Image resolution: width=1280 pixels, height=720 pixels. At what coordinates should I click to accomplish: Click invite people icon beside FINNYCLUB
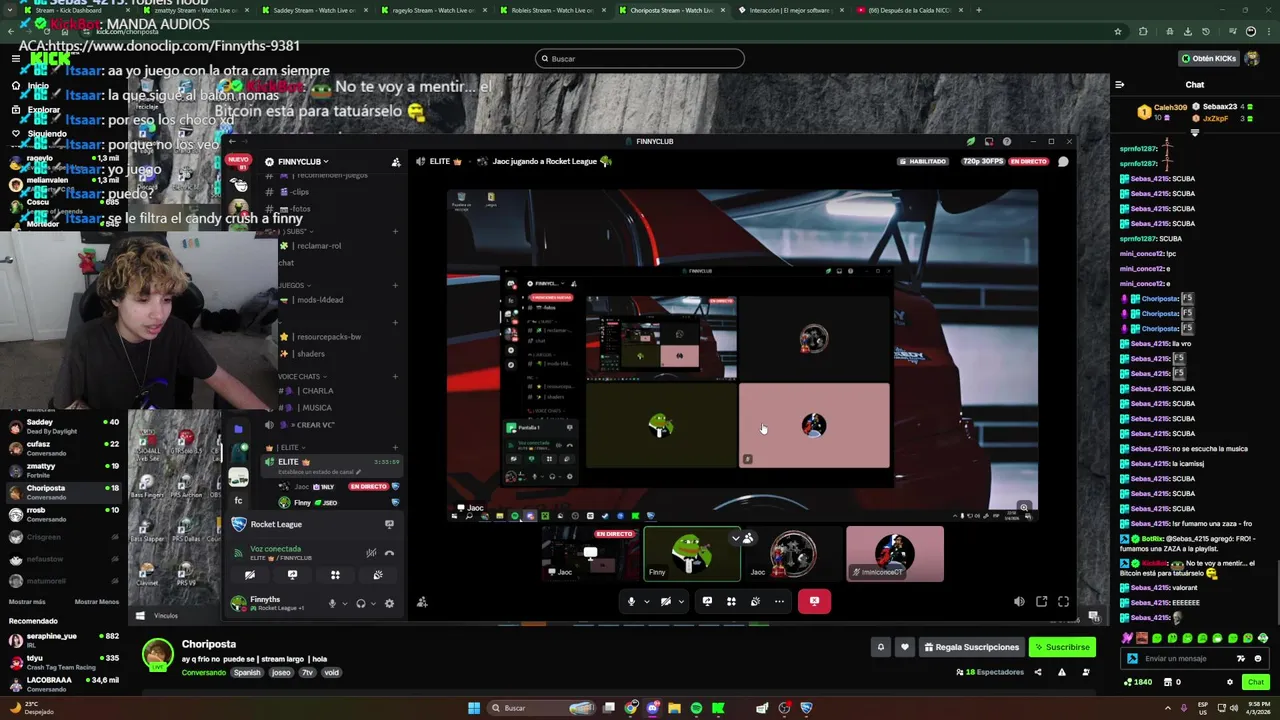tap(396, 162)
